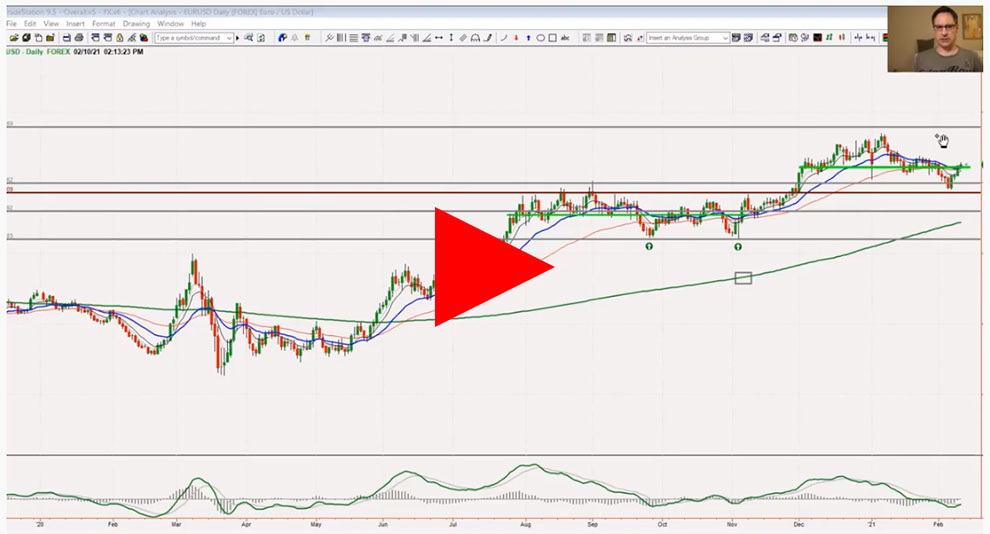Click the horizontal lines drawing tool icon

click(354, 38)
